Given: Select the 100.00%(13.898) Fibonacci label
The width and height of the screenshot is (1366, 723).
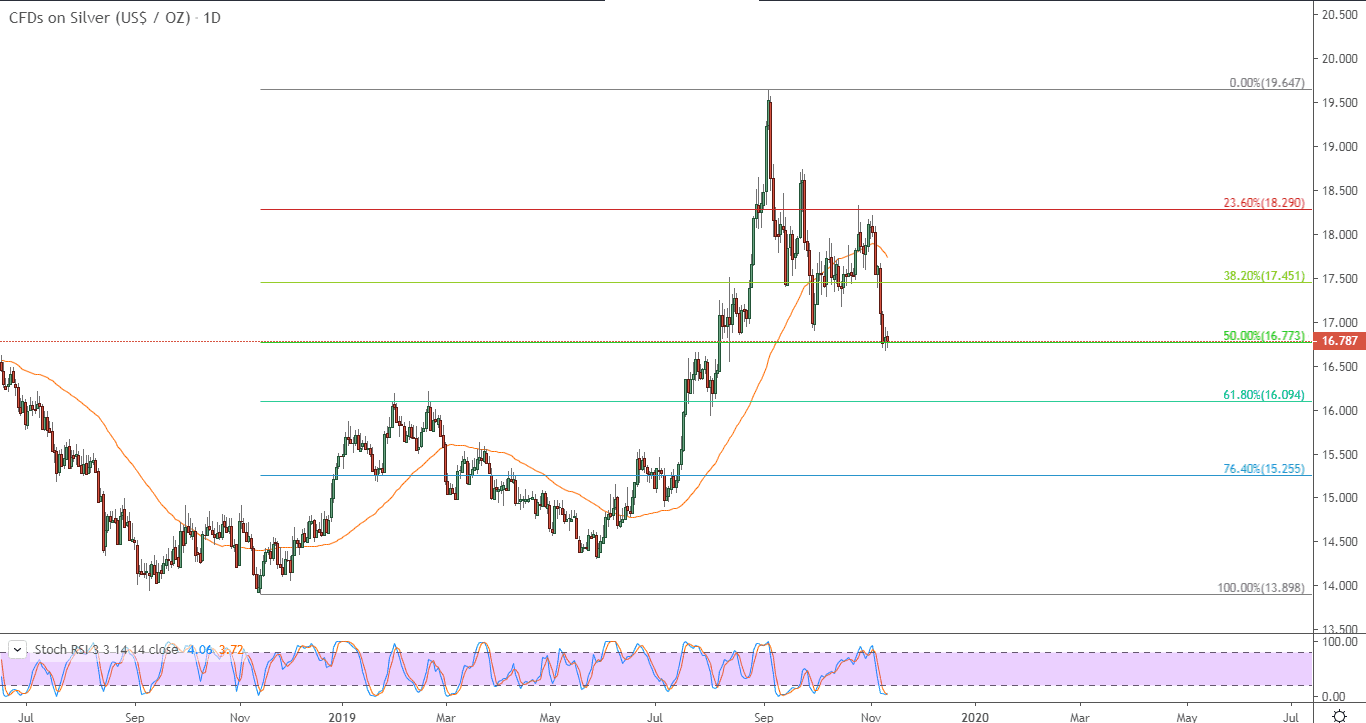Looking at the screenshot, I should tap(1261, 588).
